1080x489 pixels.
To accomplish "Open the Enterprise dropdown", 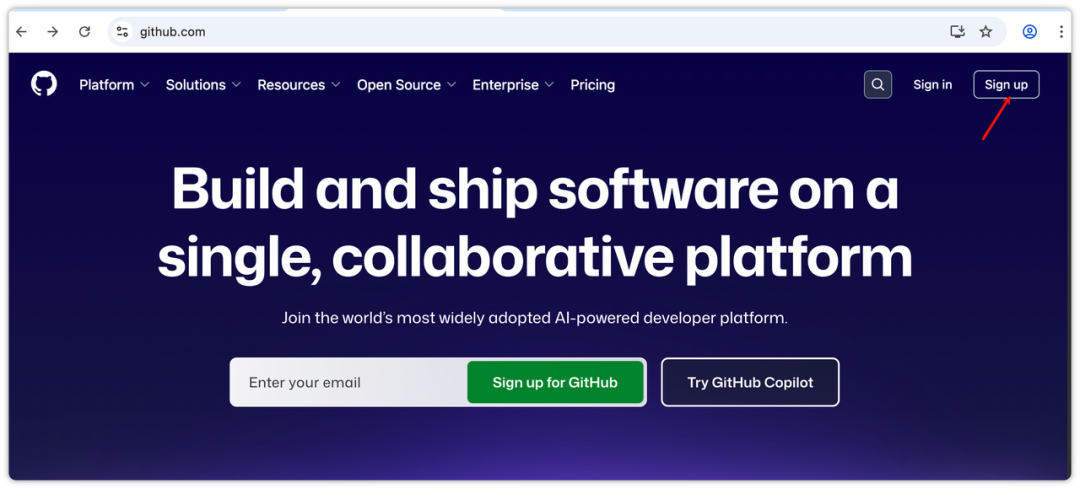I will tap(513, 85).
